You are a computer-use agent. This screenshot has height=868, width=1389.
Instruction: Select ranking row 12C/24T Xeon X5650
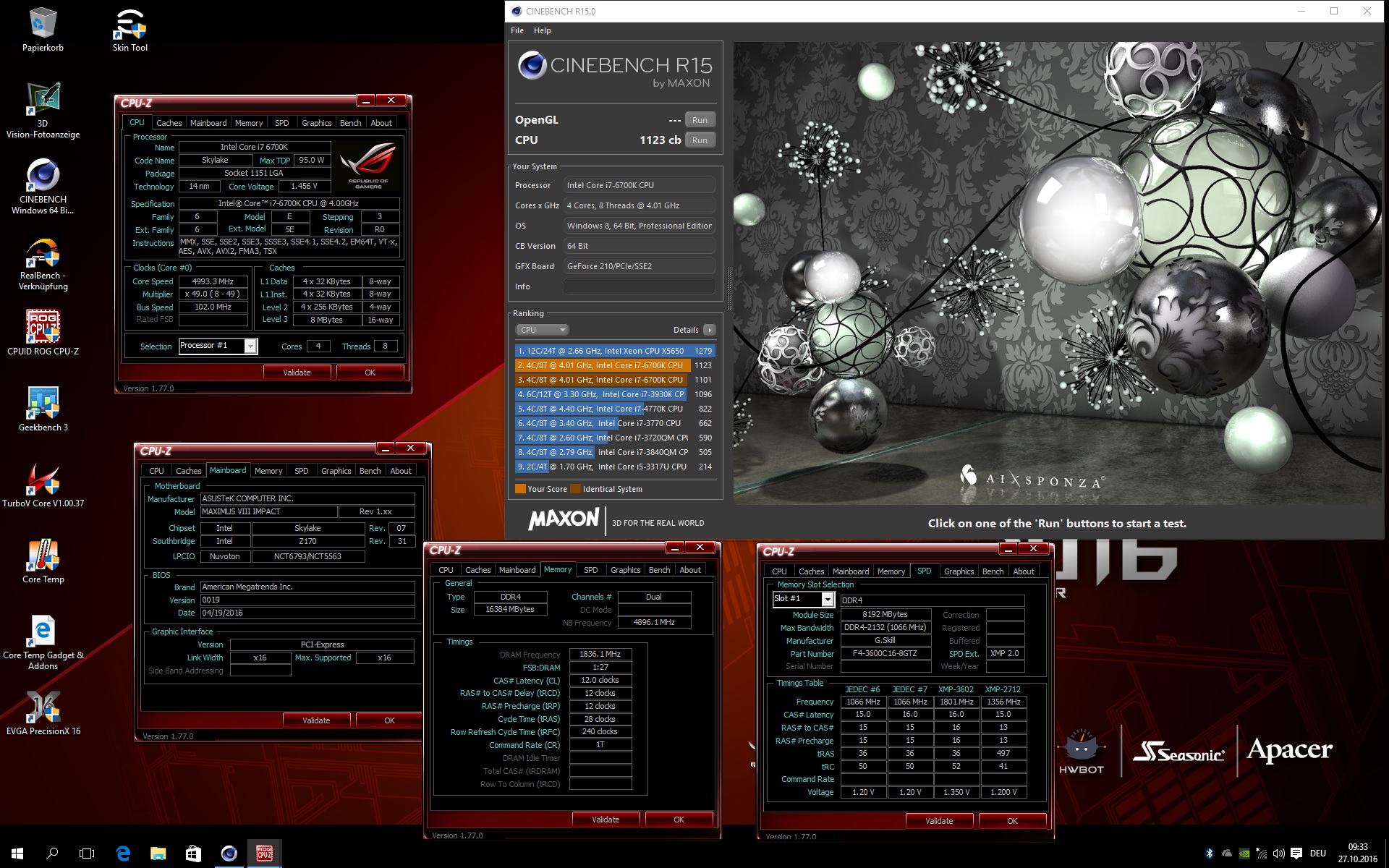pyautogui.click(x=615, y=351)
